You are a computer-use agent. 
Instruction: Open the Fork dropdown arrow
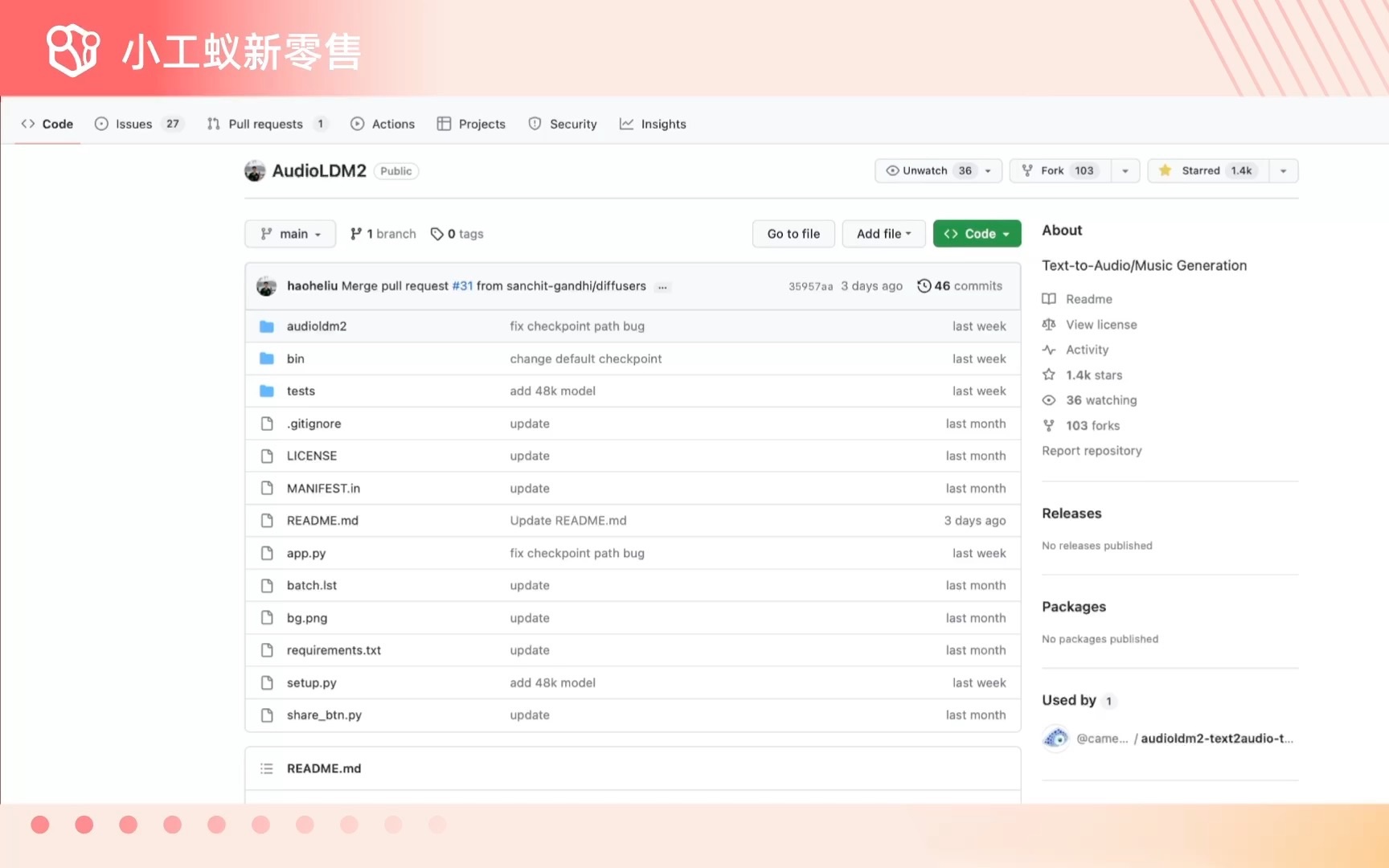coord(1125,170)
